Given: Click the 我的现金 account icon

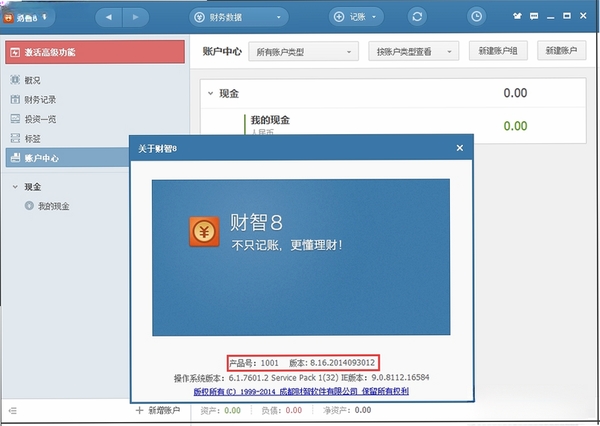Looking at the screenshot, I should coord(29,206).
